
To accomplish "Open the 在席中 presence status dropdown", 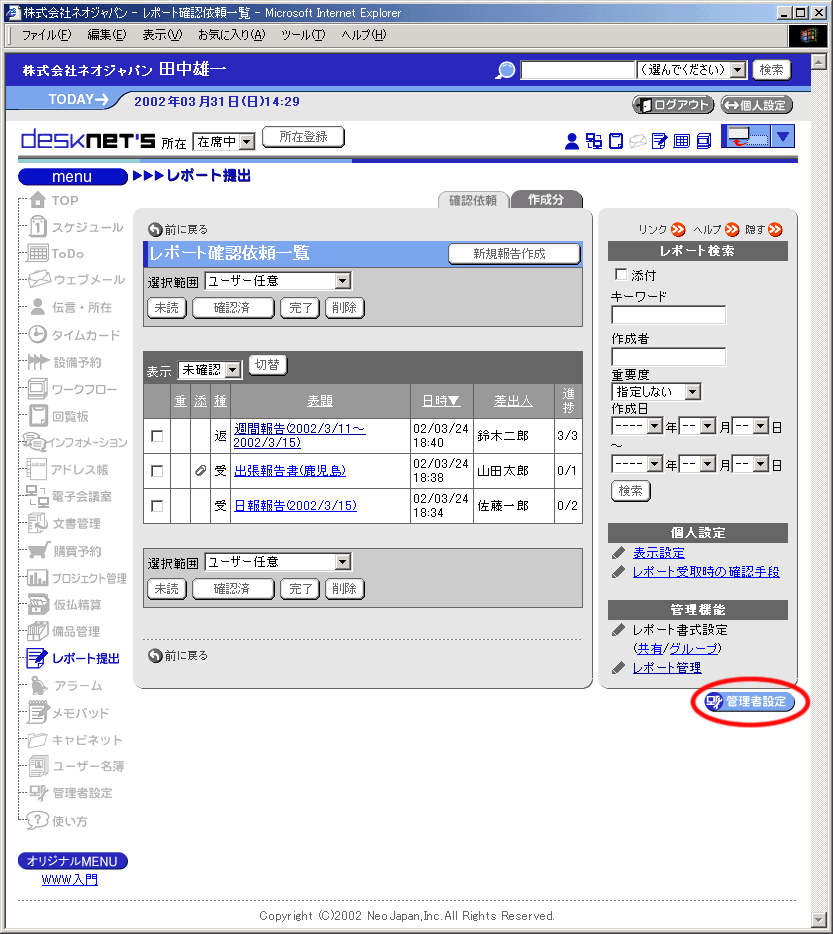I will click(x=247, y=143).
